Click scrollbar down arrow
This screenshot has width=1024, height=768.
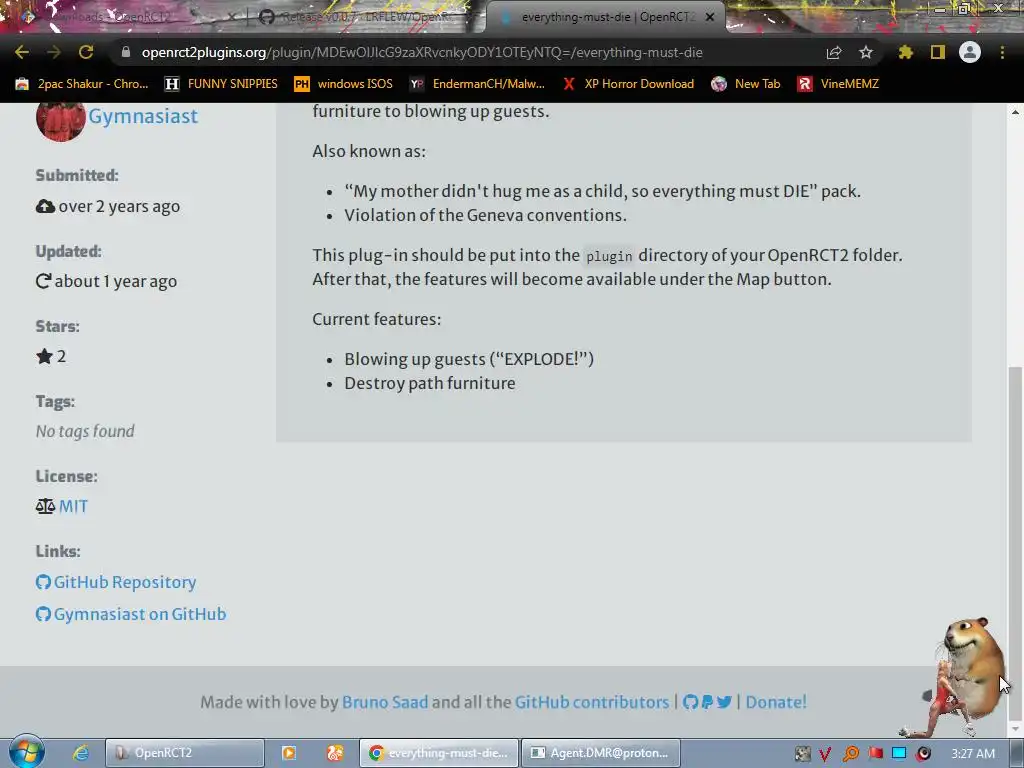pyautogui.click(x=1016, y=729)
